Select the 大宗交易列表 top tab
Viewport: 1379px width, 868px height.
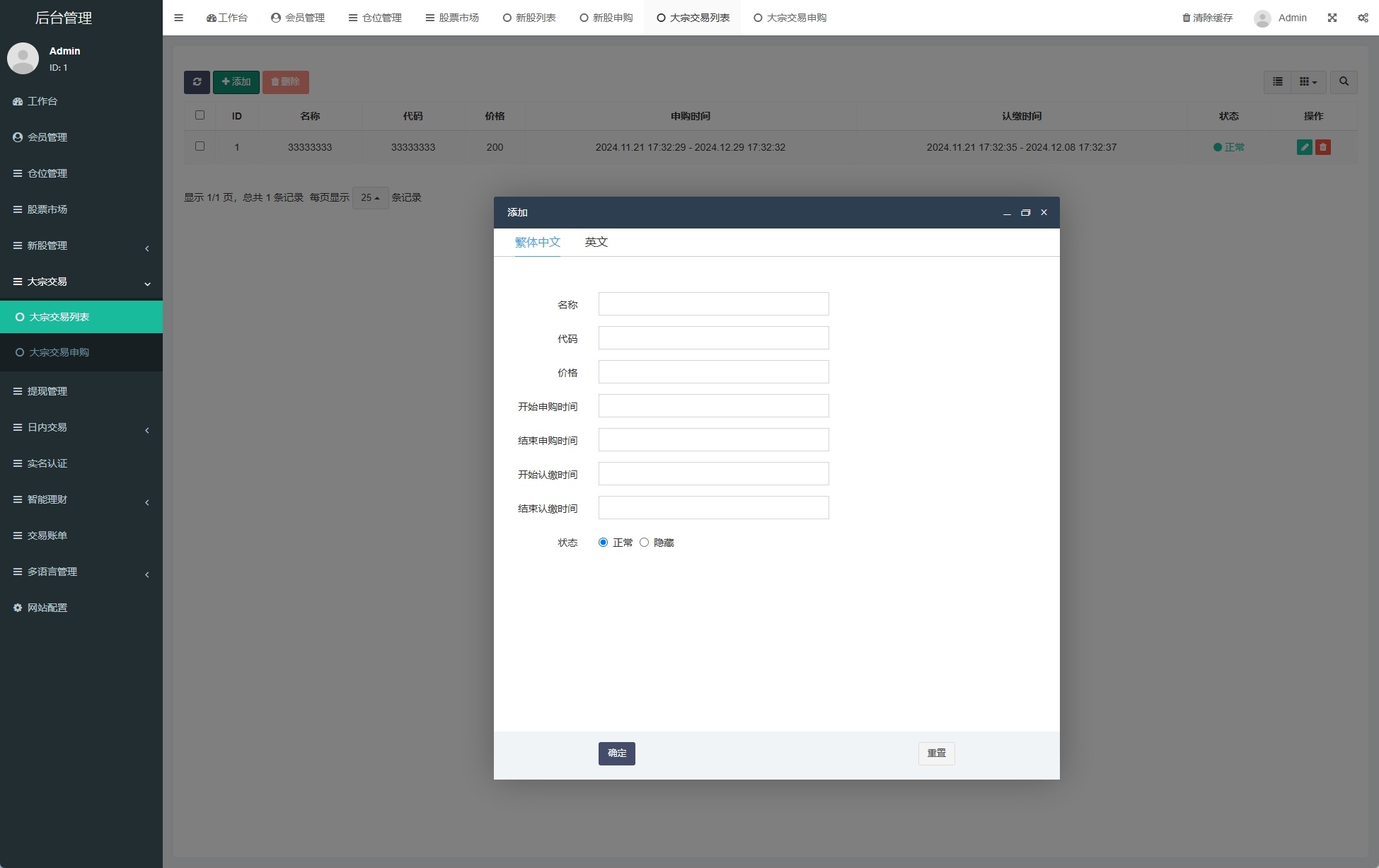pos(693,18)
